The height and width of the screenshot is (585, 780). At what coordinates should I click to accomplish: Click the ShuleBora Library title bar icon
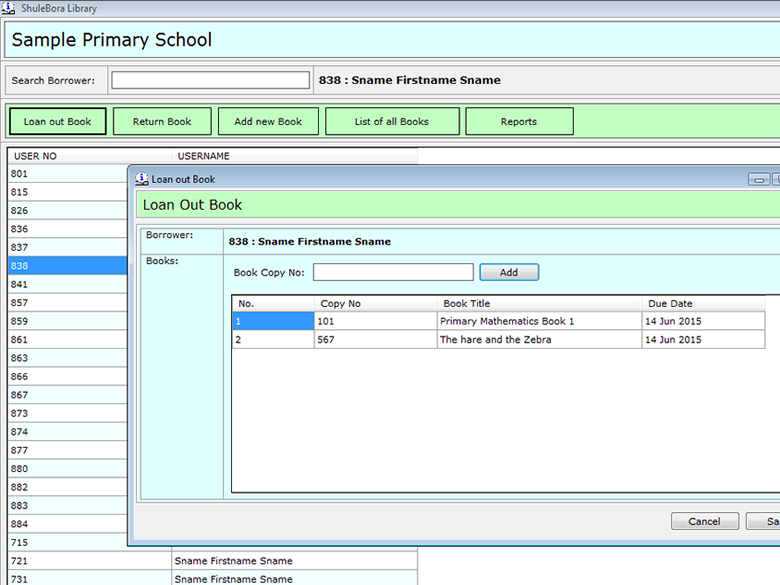(10, 8)
